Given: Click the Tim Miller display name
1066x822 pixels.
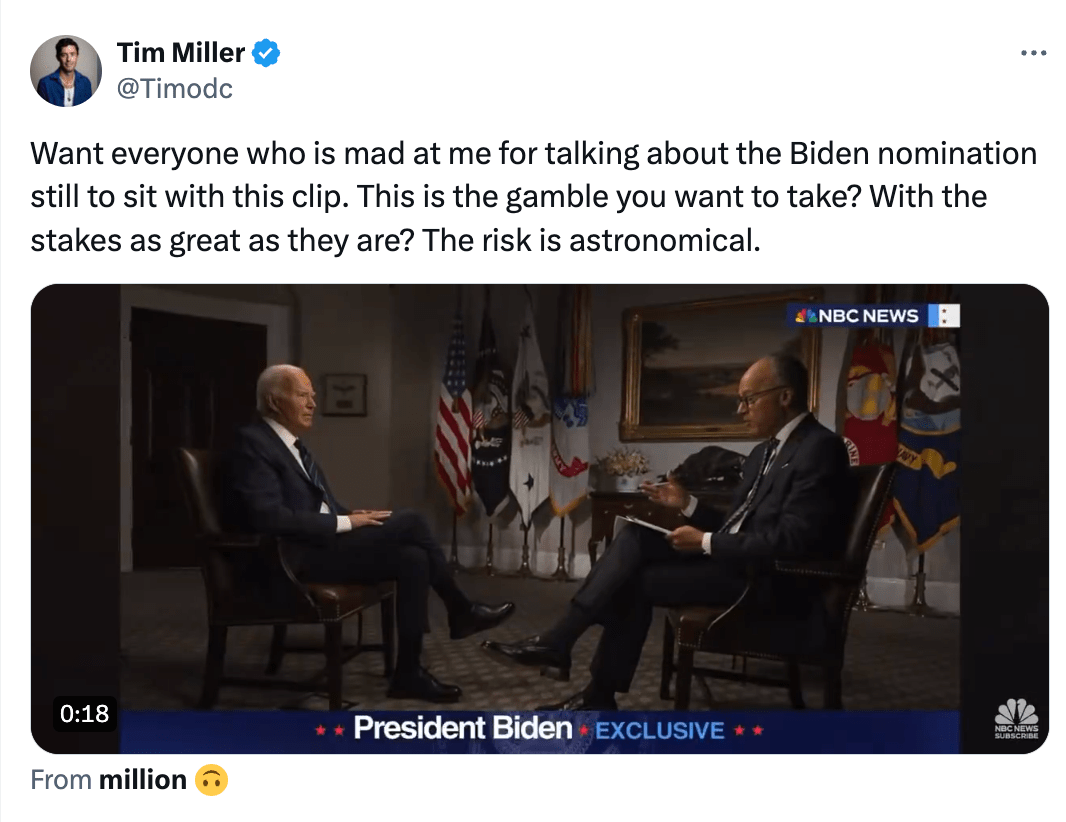Looking at the screenshot, I should [x=181, y=53].
